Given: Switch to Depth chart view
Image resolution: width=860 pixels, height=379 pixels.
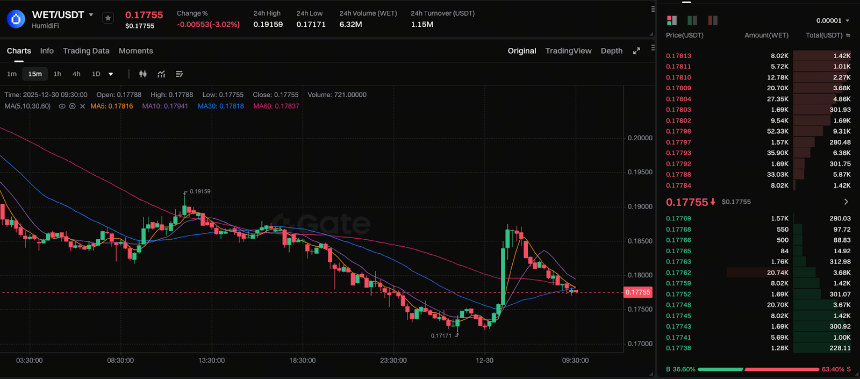Looking at the screenshot, I should (612, 50).
